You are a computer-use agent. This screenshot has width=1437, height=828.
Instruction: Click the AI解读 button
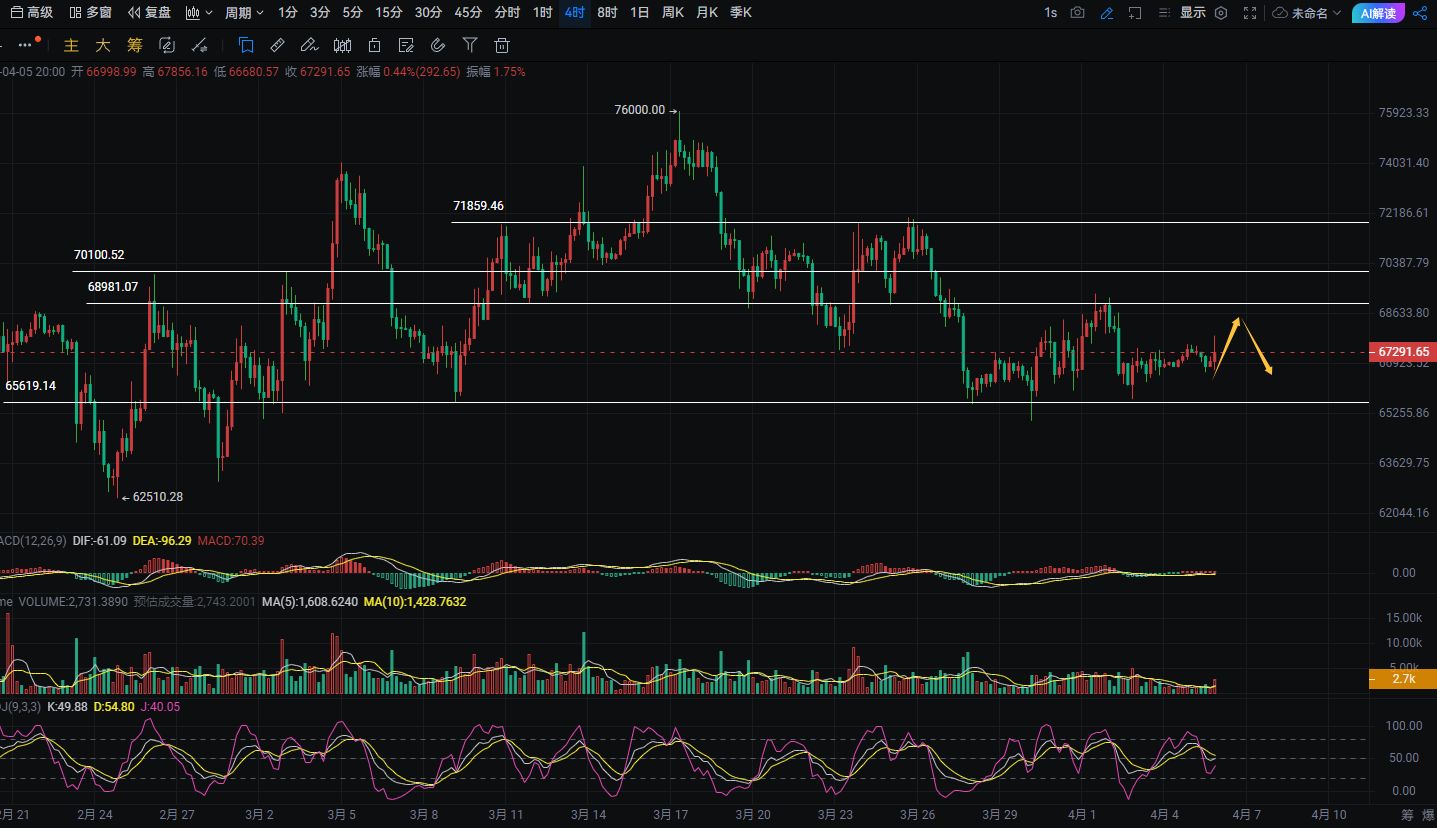[x=1379, y=13]
